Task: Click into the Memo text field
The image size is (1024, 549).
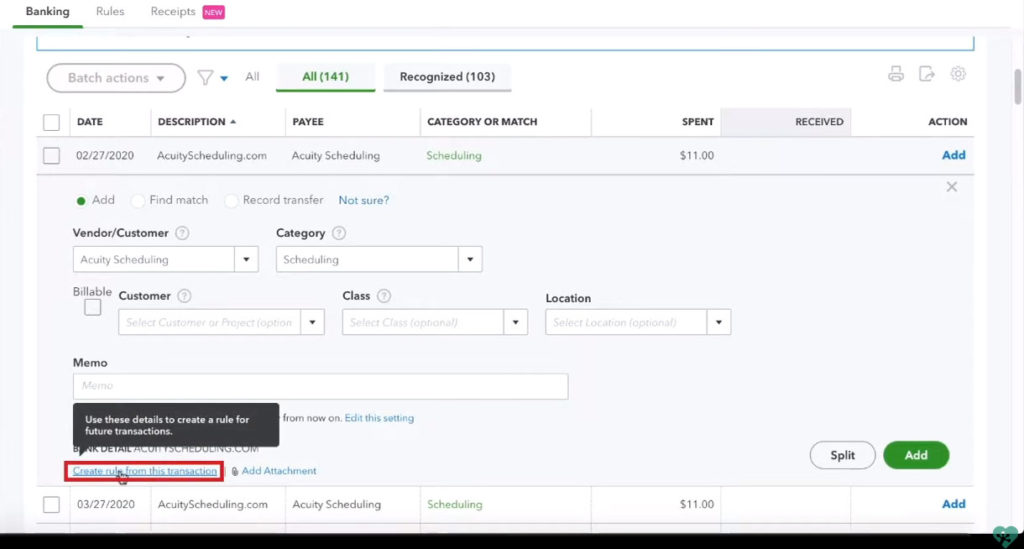Action: point(320,386)
